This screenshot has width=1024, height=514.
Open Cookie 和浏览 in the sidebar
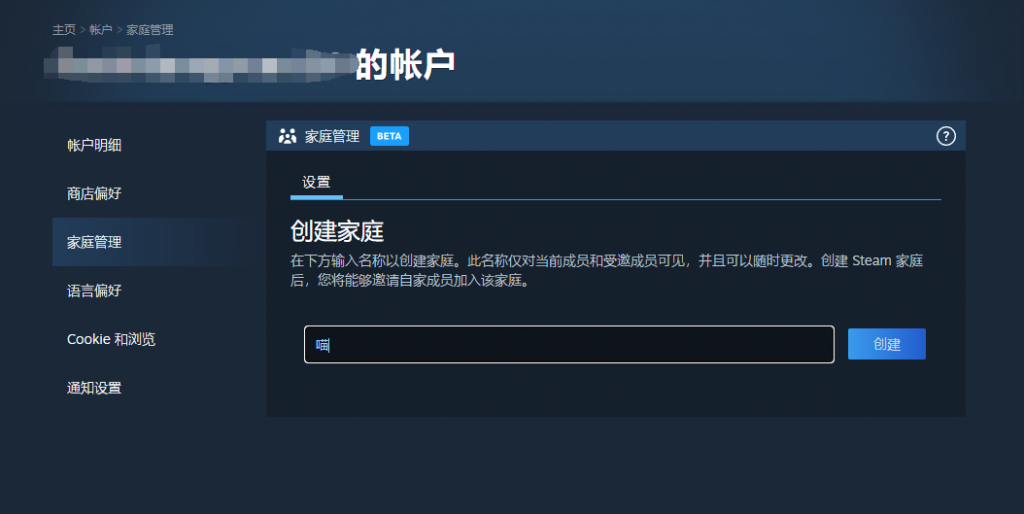click(111, 339)
